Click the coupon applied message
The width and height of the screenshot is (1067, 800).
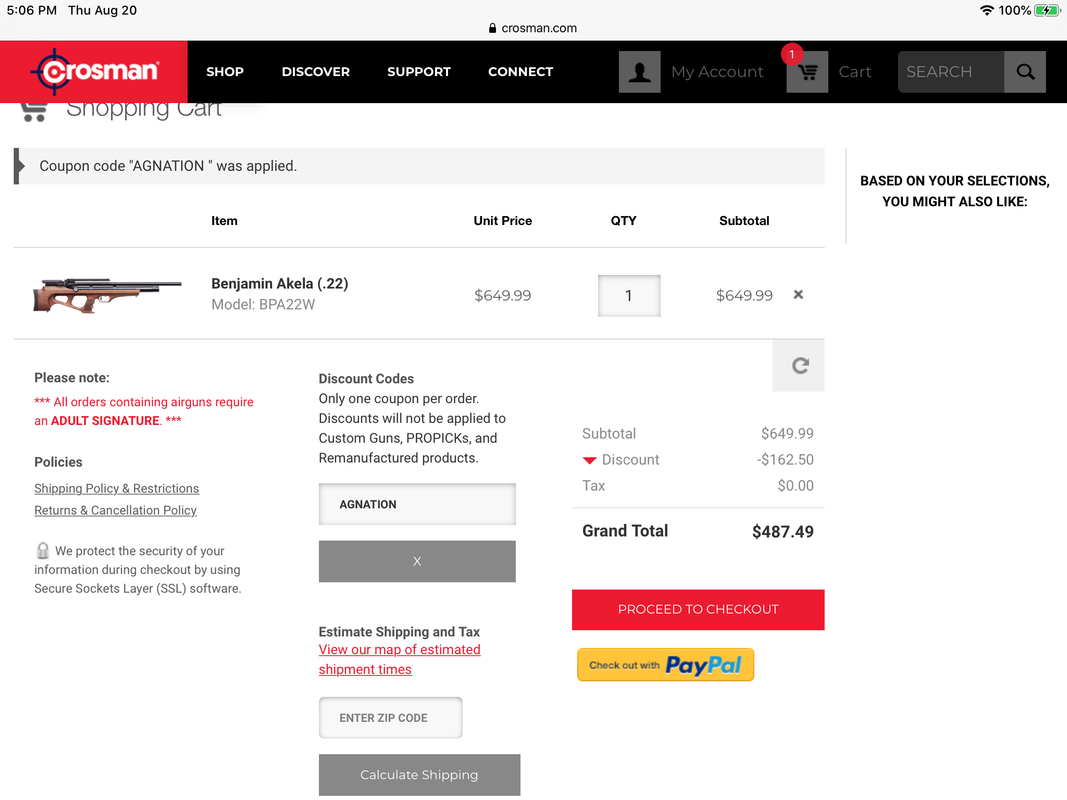pyautogui.click(x=419, y=166)
